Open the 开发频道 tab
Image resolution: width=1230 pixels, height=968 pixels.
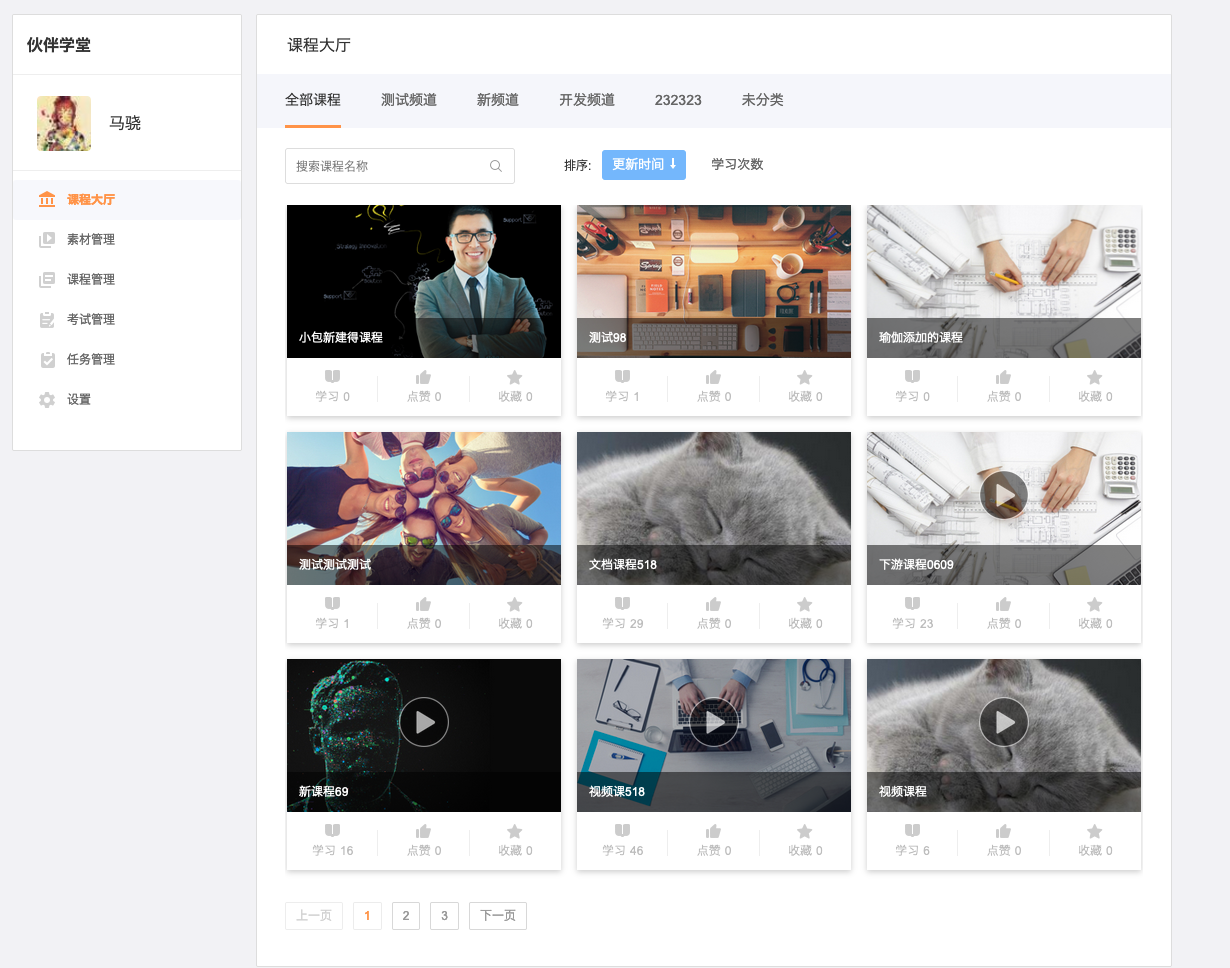click(x=587, y=100)
